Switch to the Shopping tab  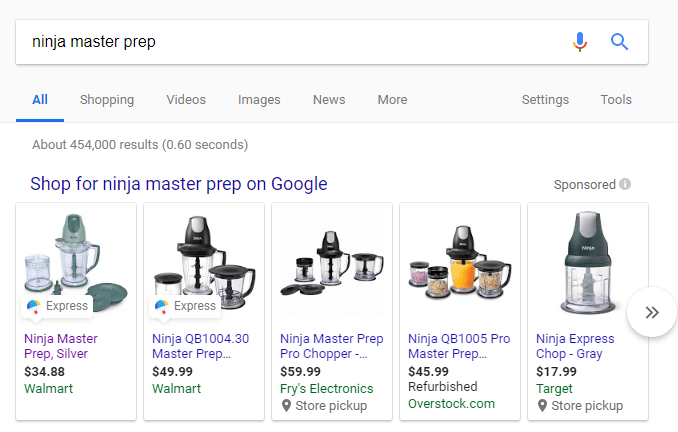coord(107,100)
